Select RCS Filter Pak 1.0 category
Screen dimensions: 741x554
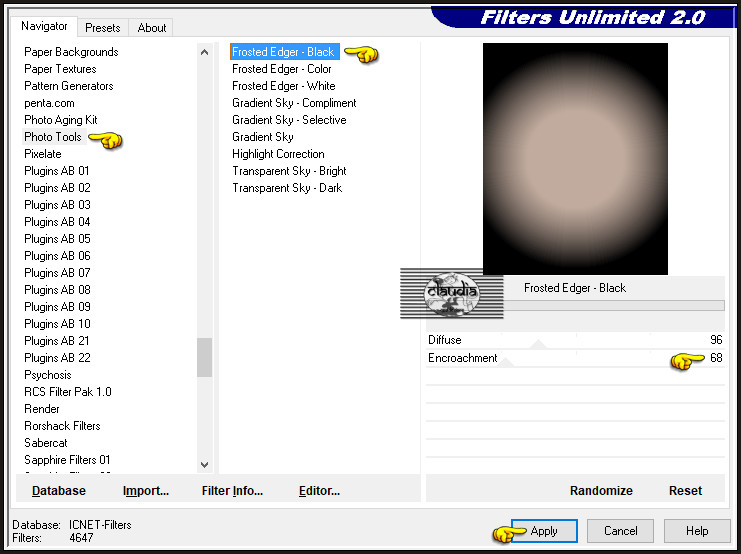68,392
